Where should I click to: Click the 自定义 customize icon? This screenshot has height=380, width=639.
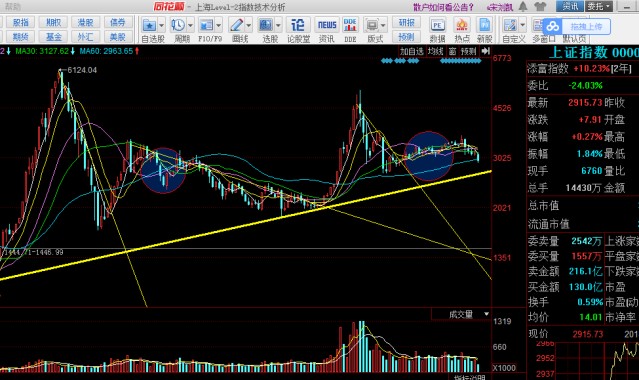(510, 25)
